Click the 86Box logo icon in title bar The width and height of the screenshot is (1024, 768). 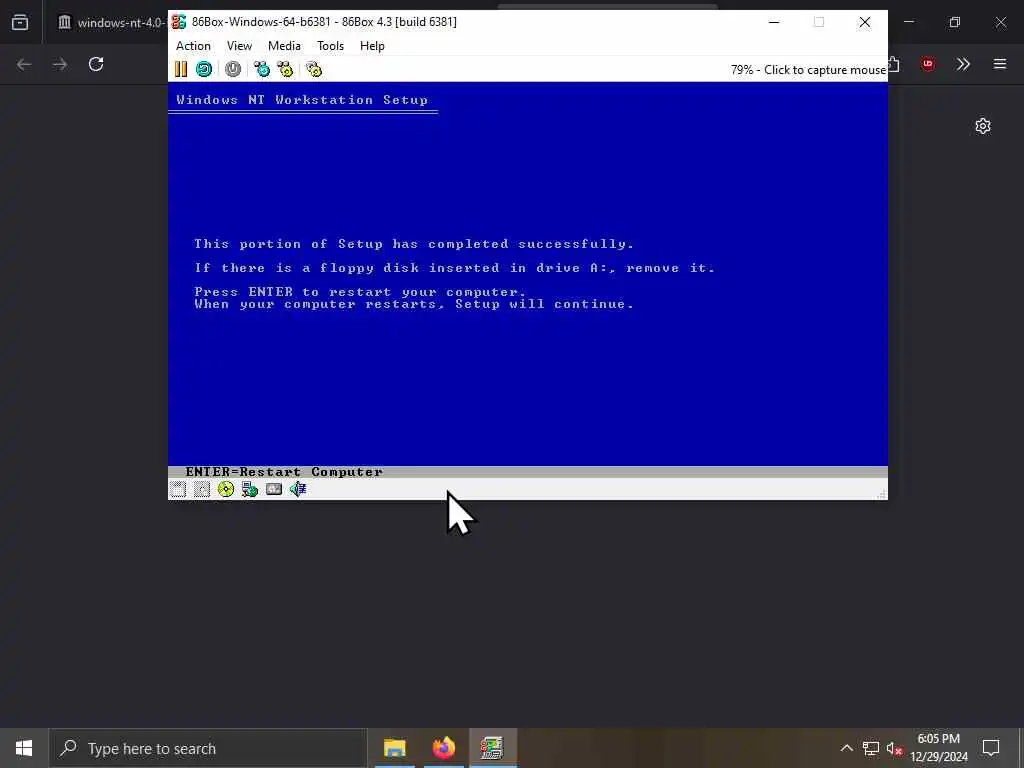[x=178, y=22]
